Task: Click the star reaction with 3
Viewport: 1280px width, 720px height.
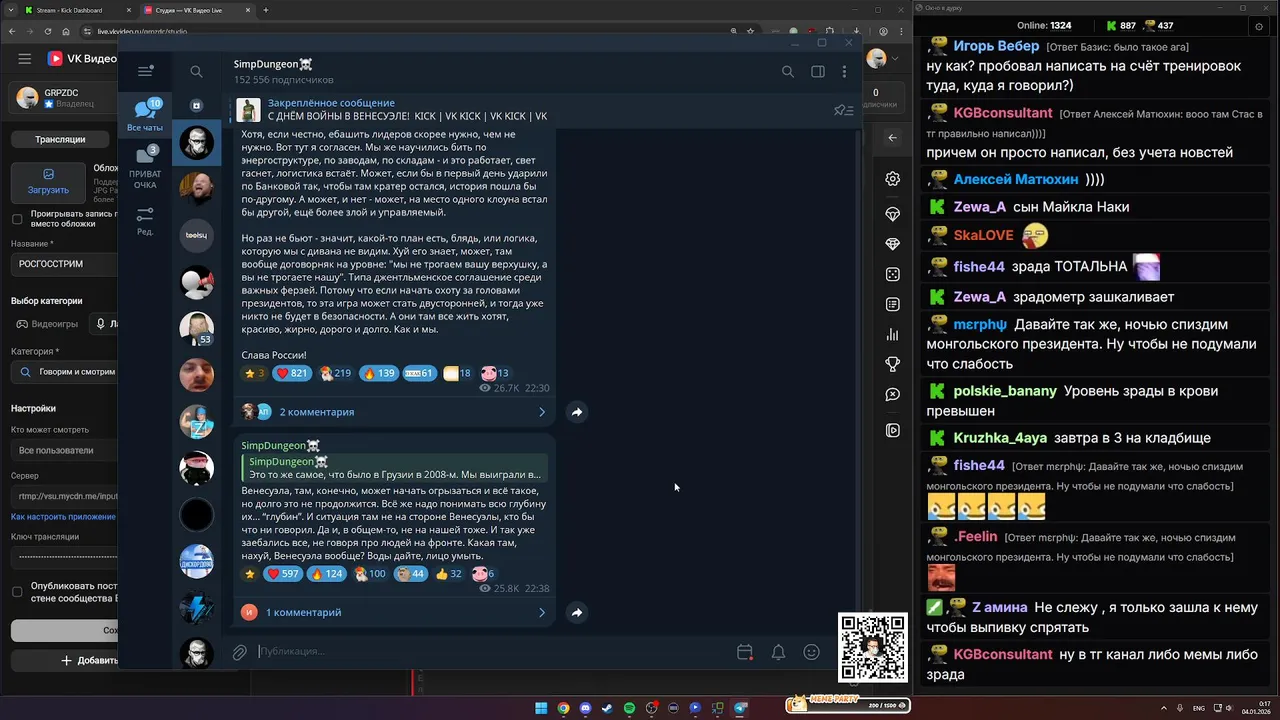Action: click(254, 373)
